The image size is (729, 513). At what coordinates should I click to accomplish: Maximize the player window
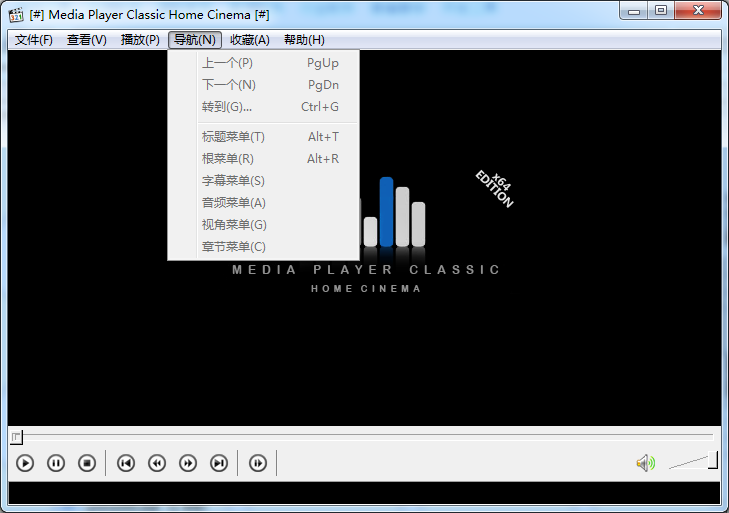point(661,11)
